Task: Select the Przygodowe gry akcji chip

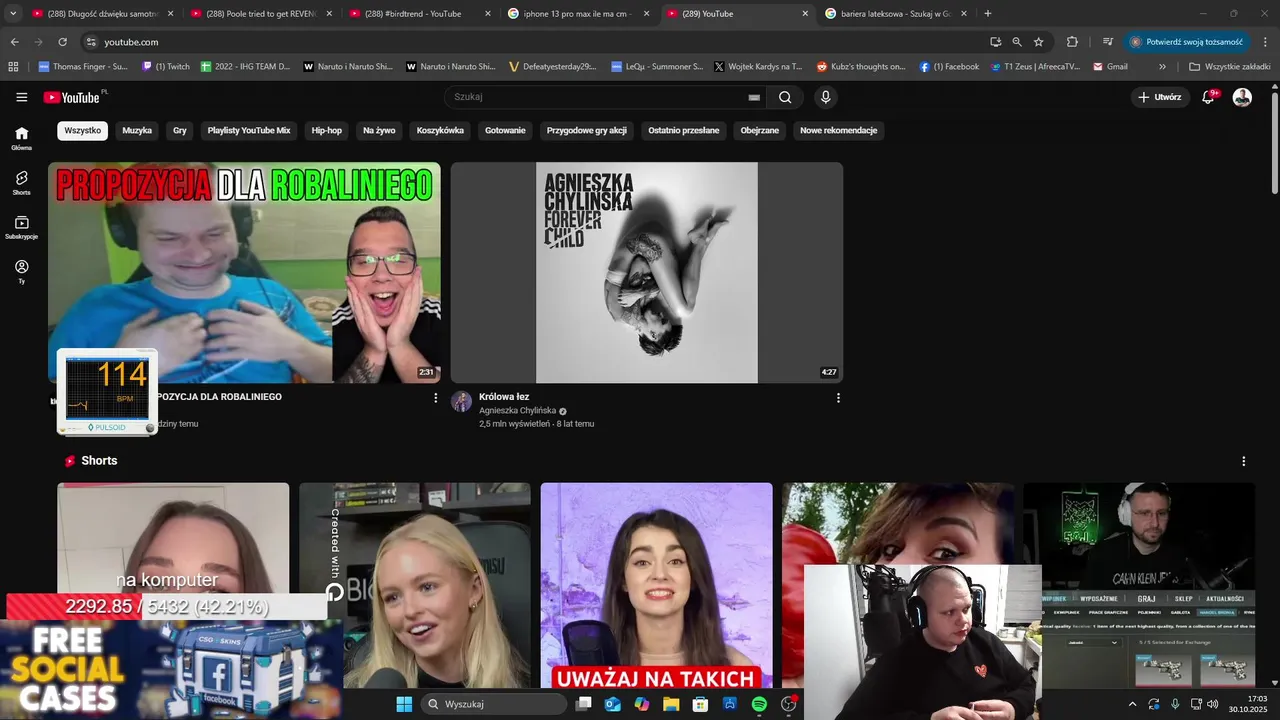Action: (587, 130)
